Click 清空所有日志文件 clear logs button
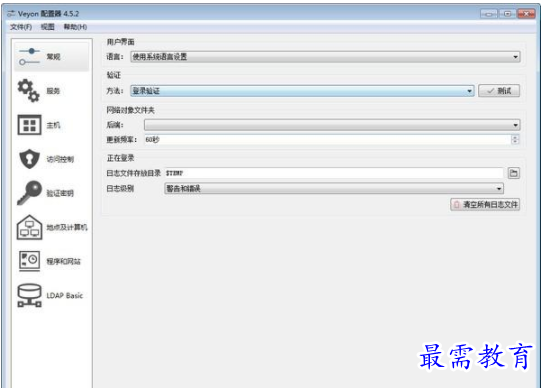 pos(485,205)
